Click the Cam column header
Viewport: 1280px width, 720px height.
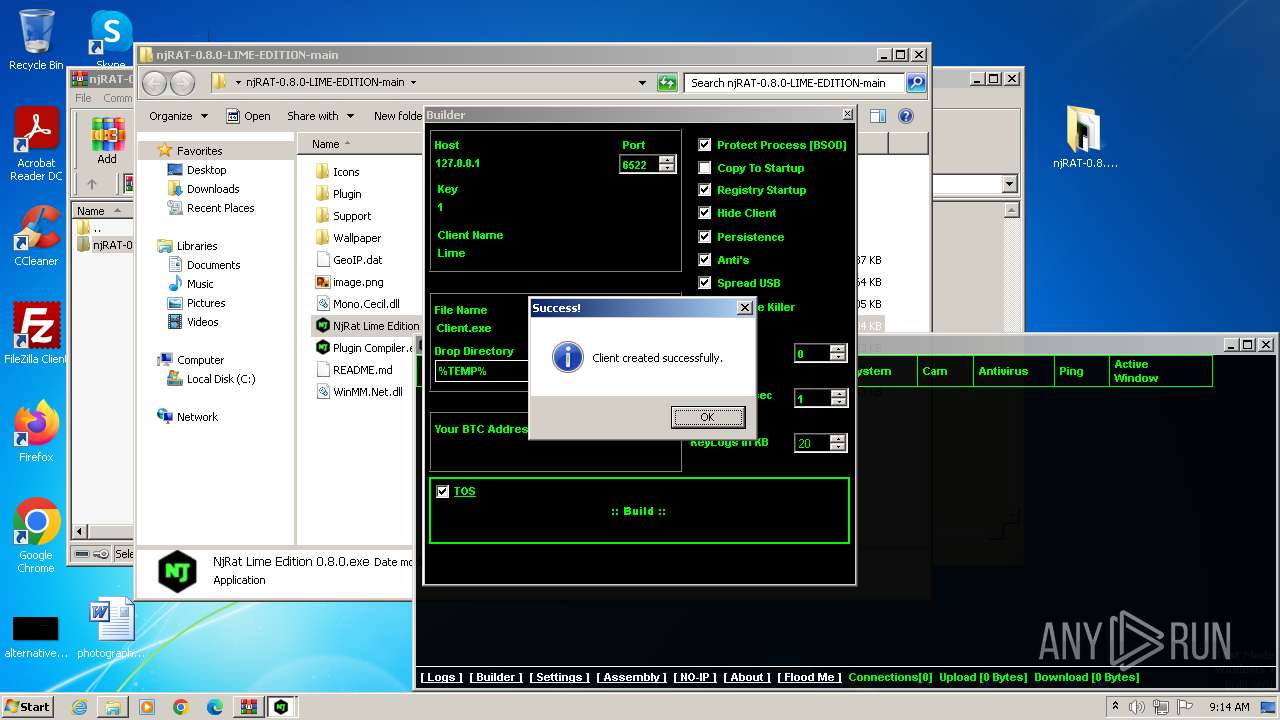tap(944, 371)
